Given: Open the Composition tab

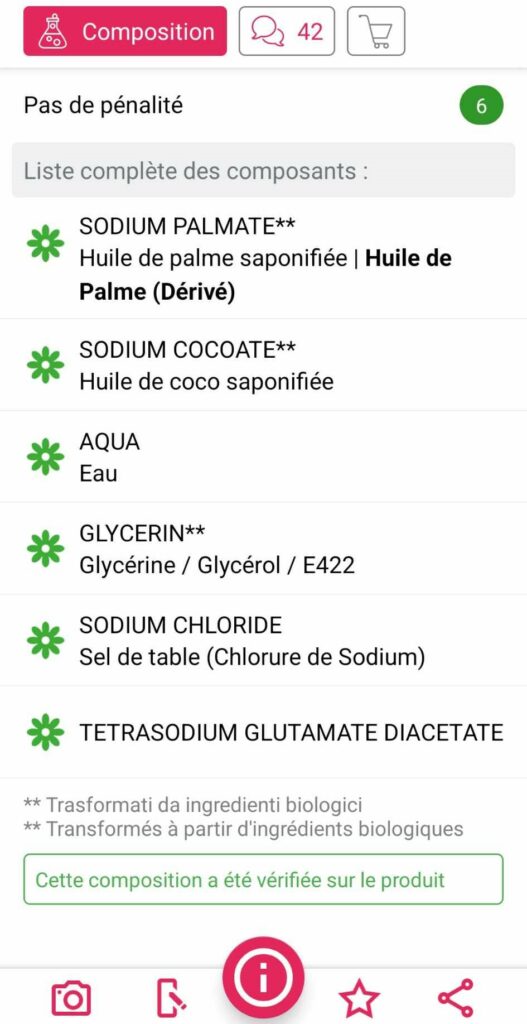Looking at the screenshot, I should [x=125, y=31].
